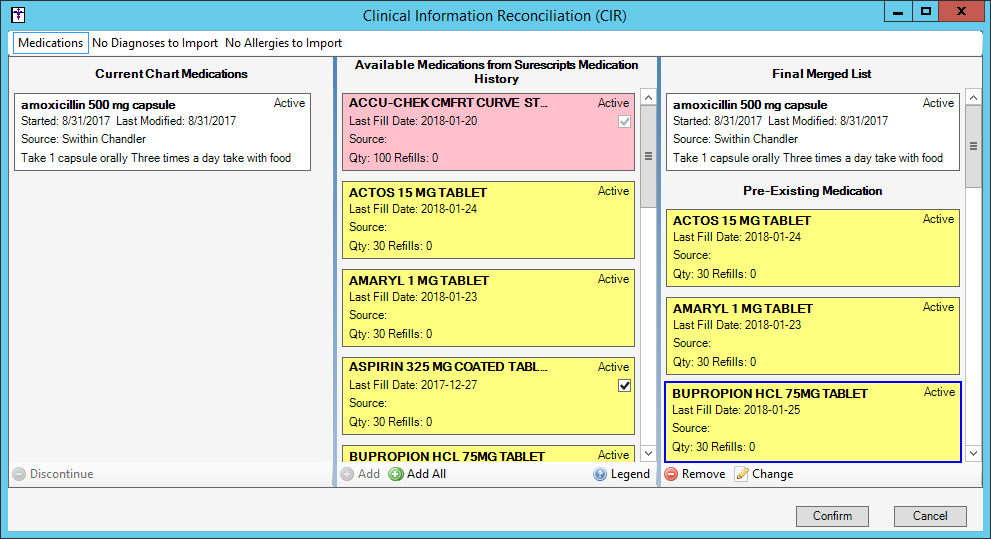991x539 pixels.
Task: Click the CIR application icon in title bar
Action: (x=18, y=14)
